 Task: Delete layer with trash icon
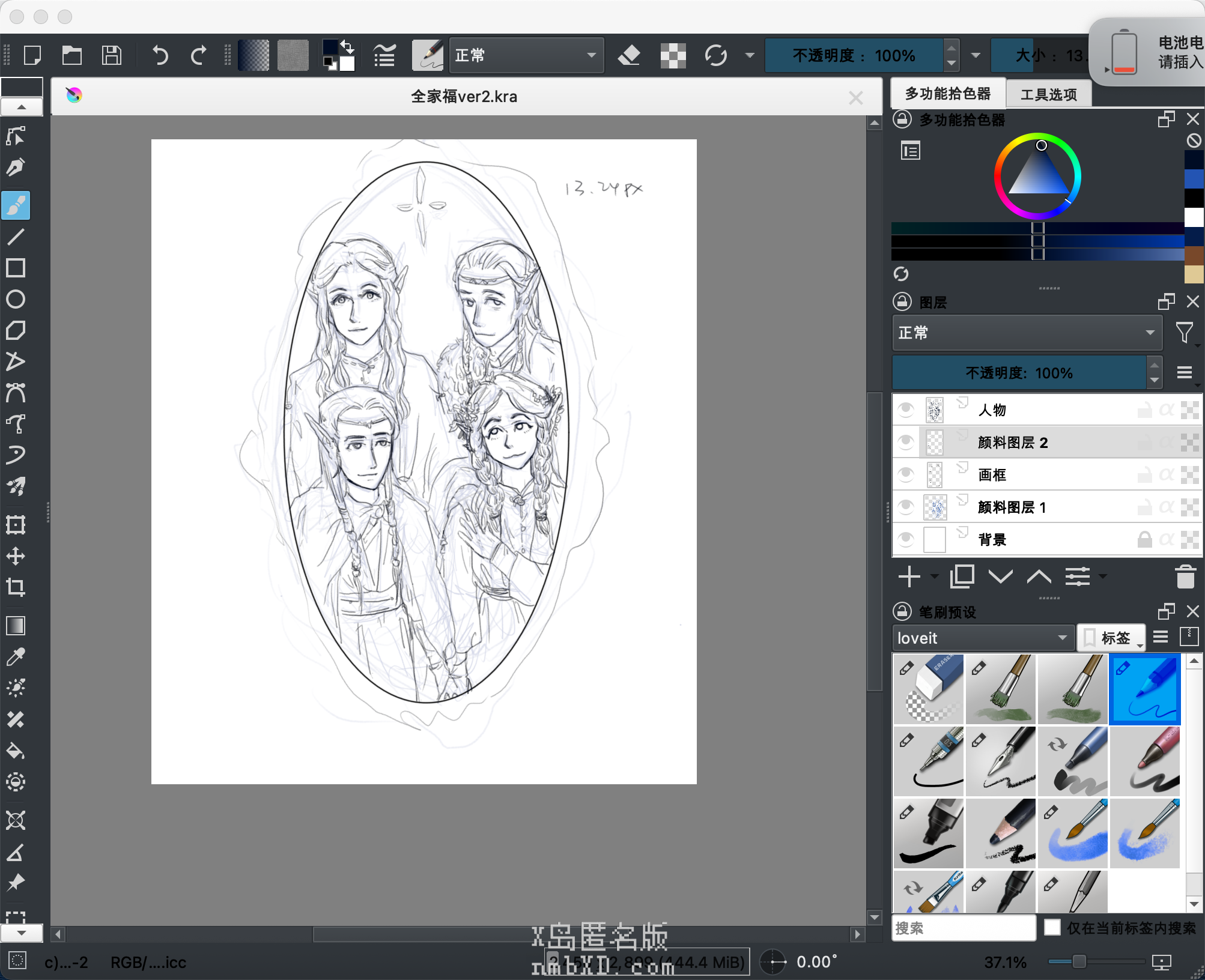pos(1185,577)
